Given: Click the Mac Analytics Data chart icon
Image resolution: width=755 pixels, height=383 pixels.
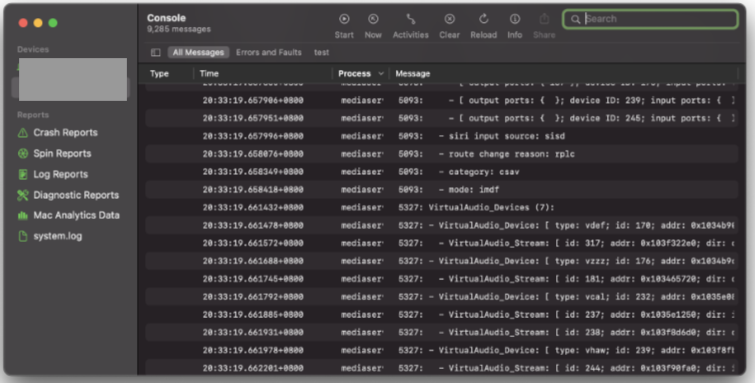Looking at the screenshot, I should pos(23,215).
